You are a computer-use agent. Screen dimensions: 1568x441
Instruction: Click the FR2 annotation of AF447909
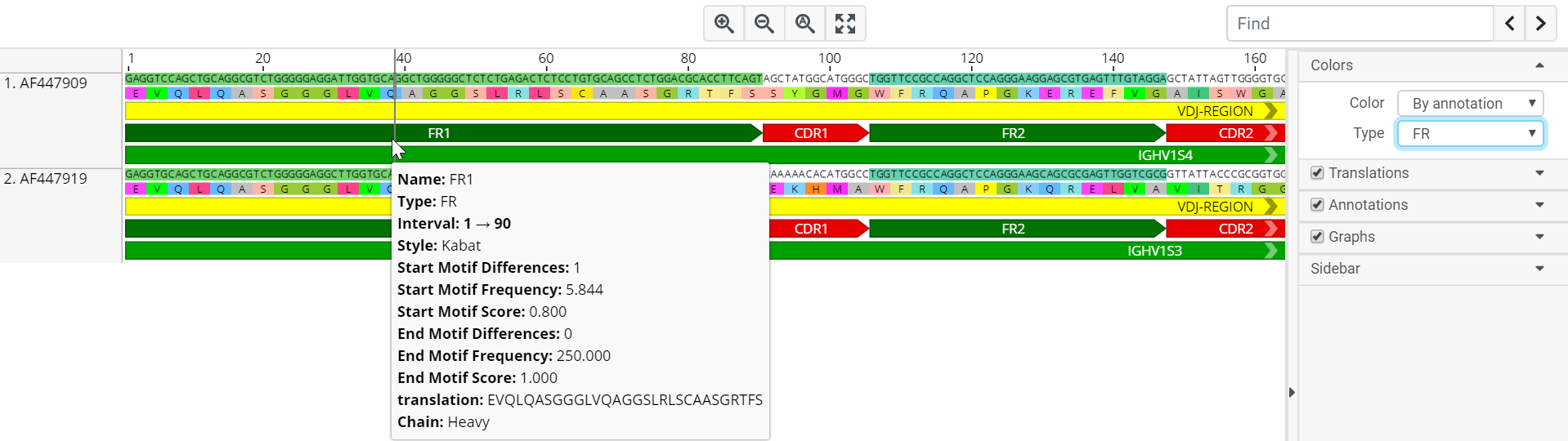coord(1017,133)
